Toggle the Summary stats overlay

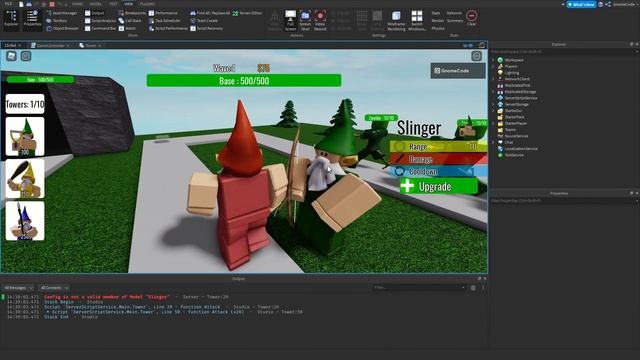tap(455, 20)
